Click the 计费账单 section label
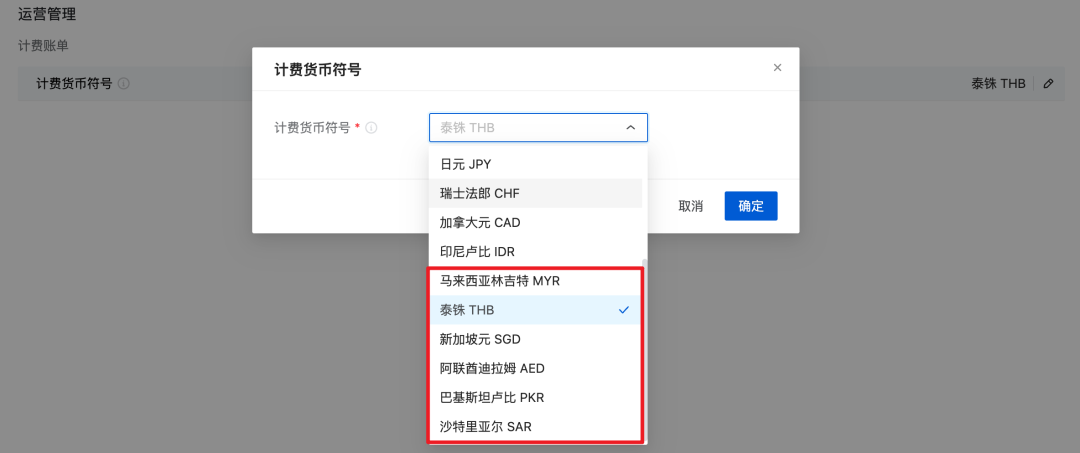1080x453 pixels. click(43, 46)
